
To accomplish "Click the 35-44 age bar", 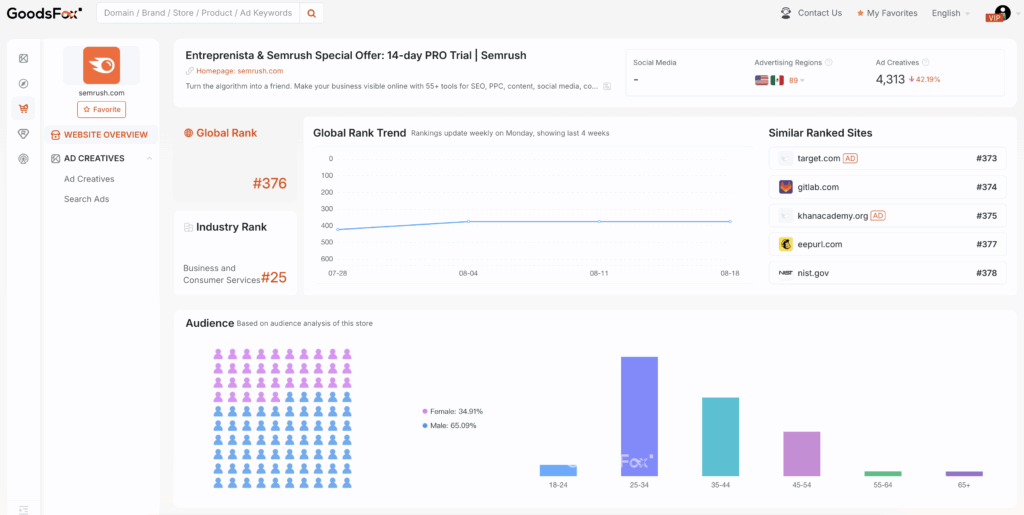I will click(x=720, y=437).
